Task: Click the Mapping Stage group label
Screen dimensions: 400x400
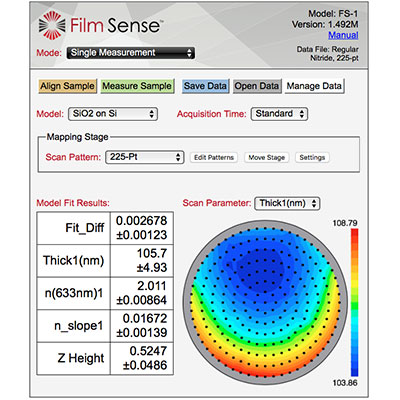Action: pyautogui.click(x=77, y=137)
